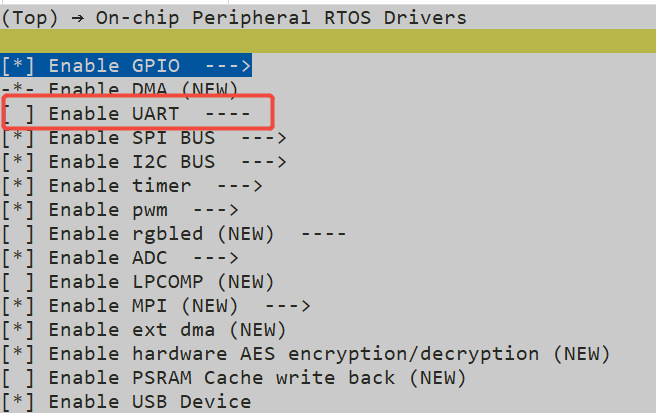Screen dimensions: 656x413
Task: Expand the Enable pwm submenu arrow
Action: coord(214,210)
